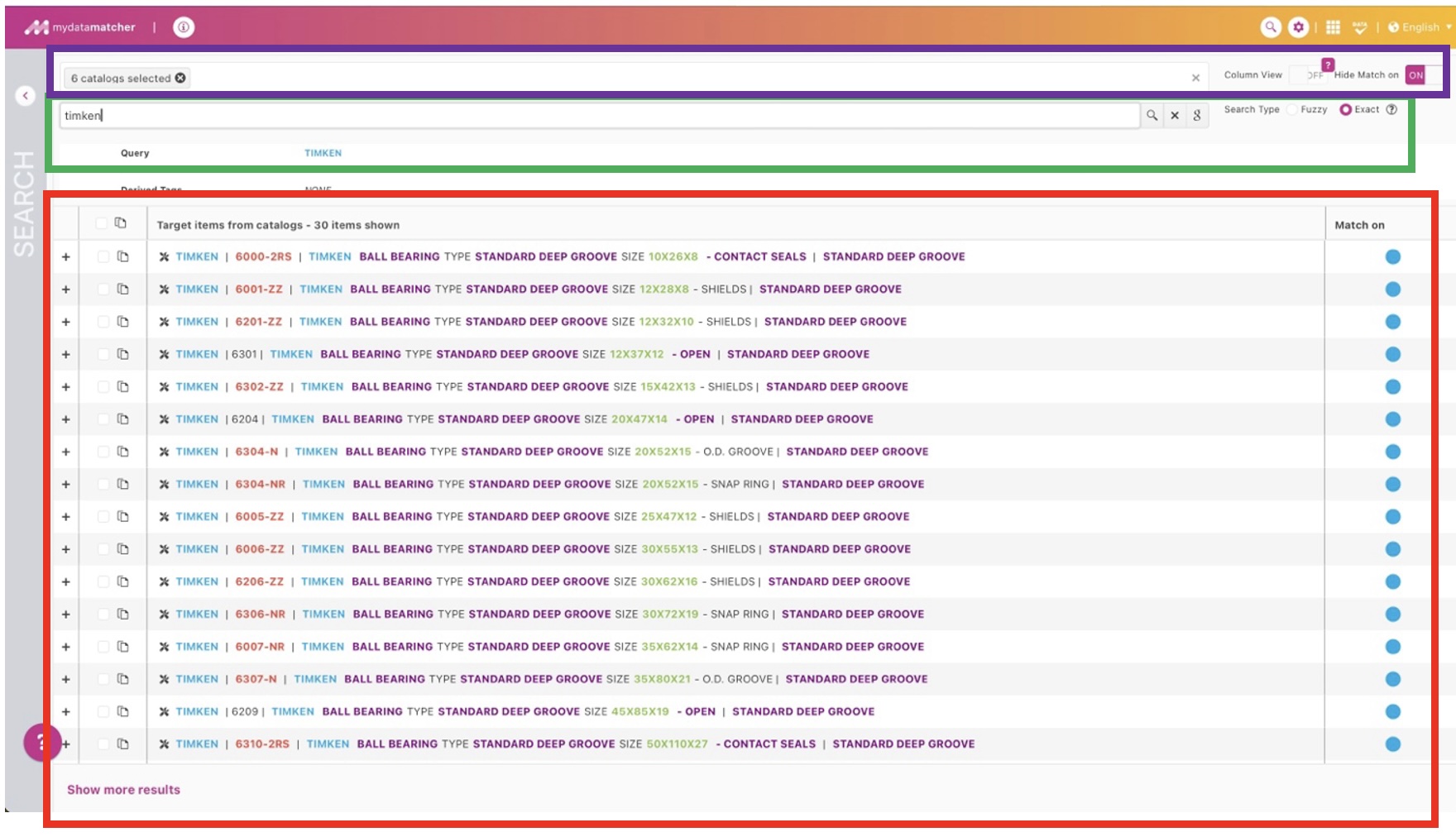Tick the checkbox for the 6007-NR row
Image resolution: width=1456 pixels, height=837 pixels.
click(103, 647)
